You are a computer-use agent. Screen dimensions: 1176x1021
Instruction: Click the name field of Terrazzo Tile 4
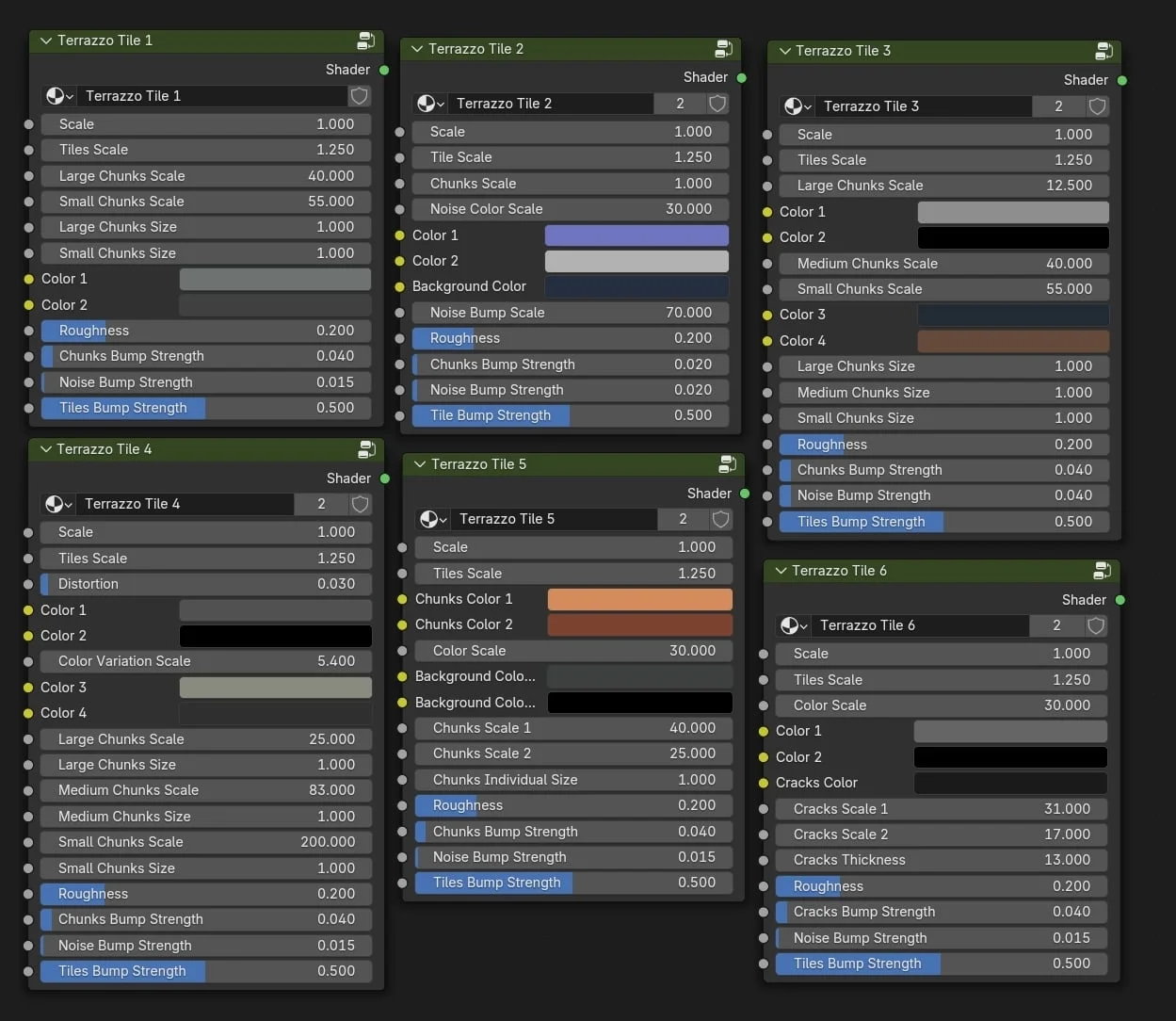click(x=185, y=504)
